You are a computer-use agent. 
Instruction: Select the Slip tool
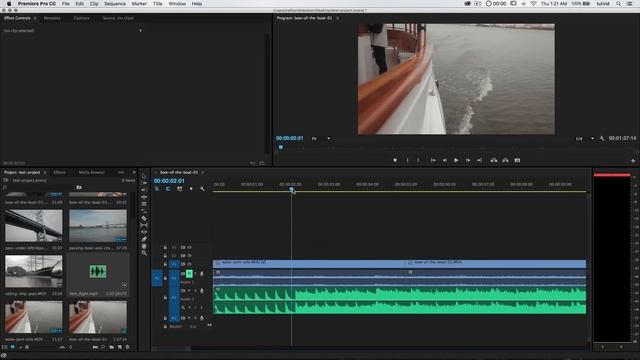(x=144, y=225)
